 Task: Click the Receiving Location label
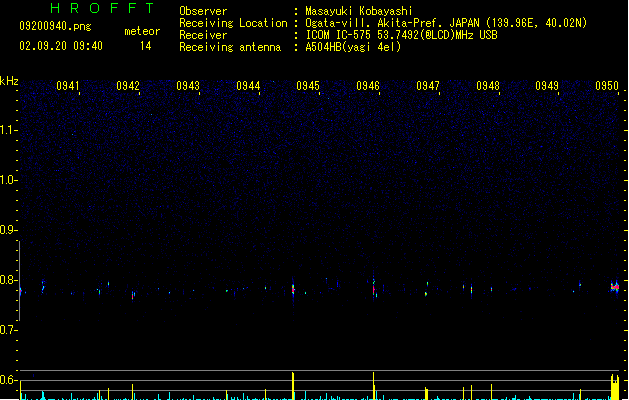[233, 23]
